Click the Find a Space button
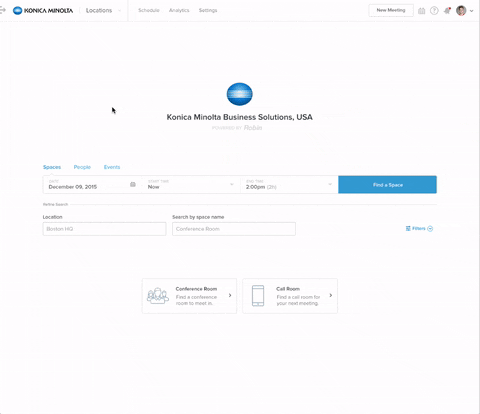This screenshot has height=414, width=480. pyautogui.click(x=387, y=185)
